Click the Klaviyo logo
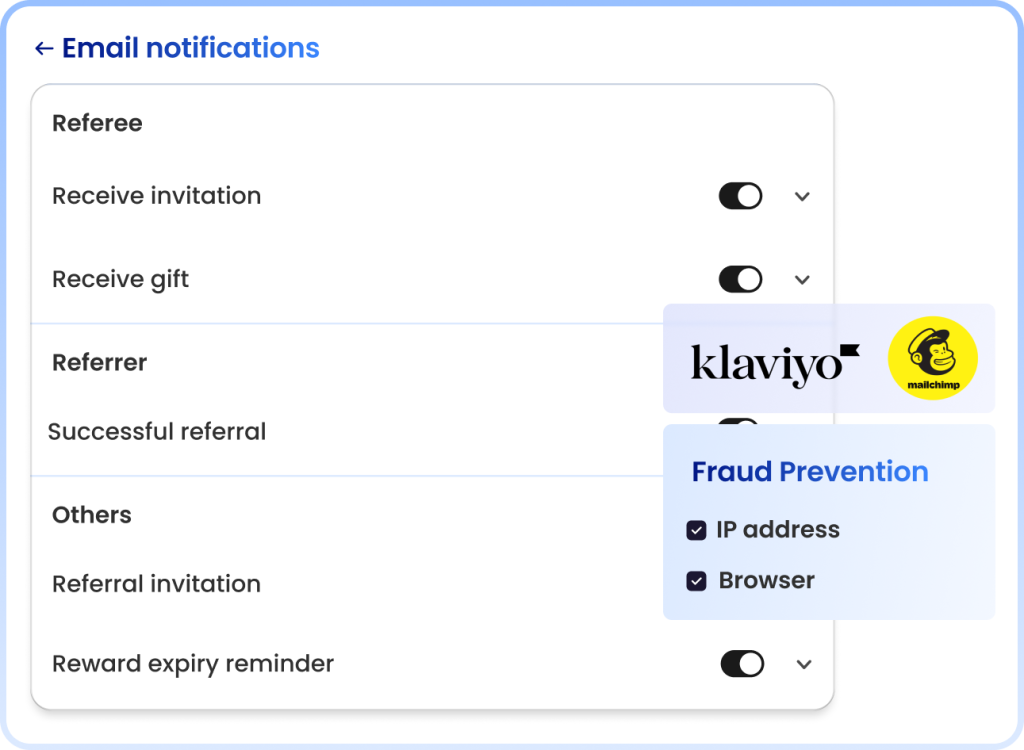1024x750 pixels. pyautogui.click(x=775, y=364)
